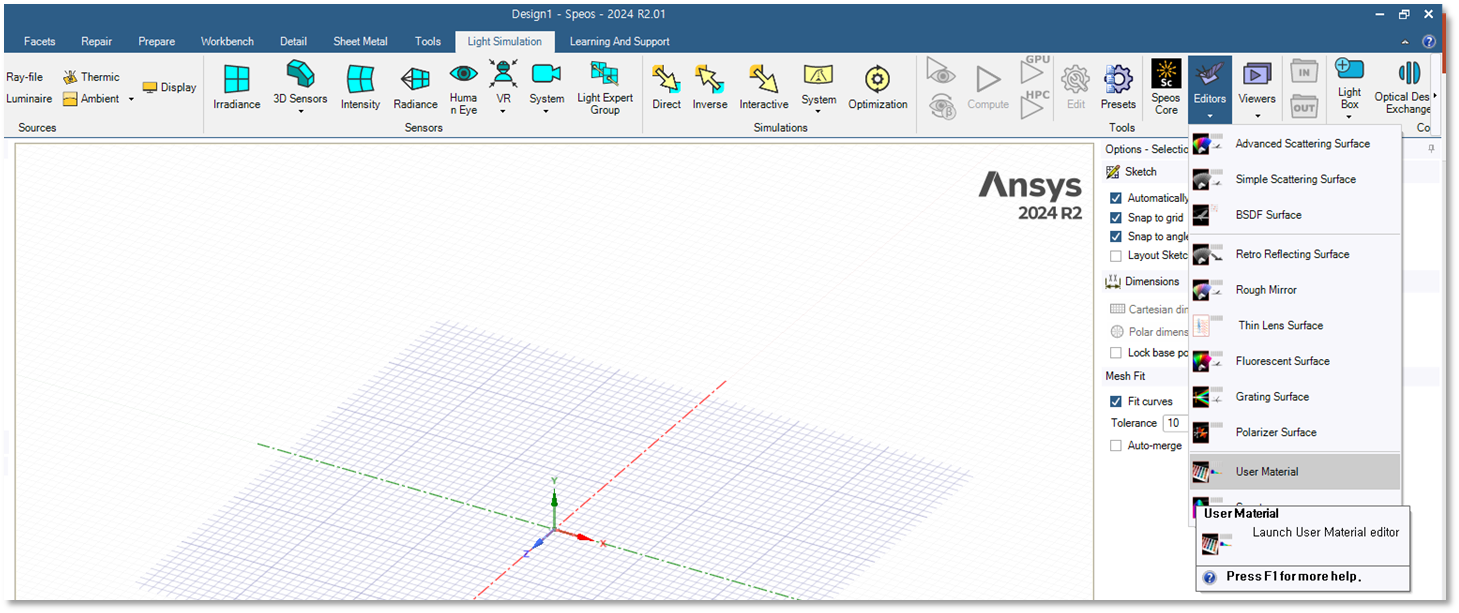
Task: Open the VR sensor tool
Action: tap(503, 85)
